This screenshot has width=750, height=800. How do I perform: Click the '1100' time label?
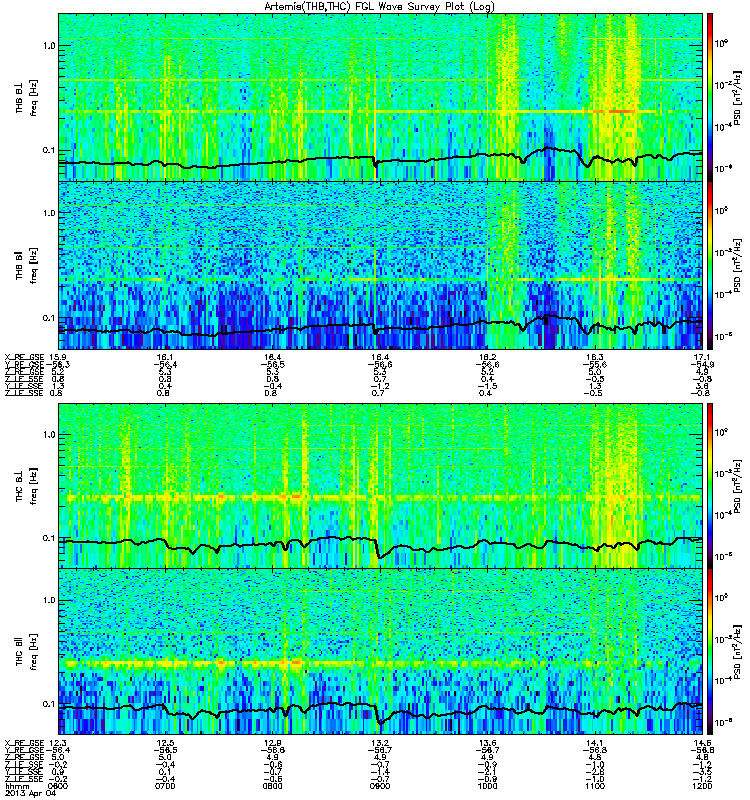(x=595, y=786)
